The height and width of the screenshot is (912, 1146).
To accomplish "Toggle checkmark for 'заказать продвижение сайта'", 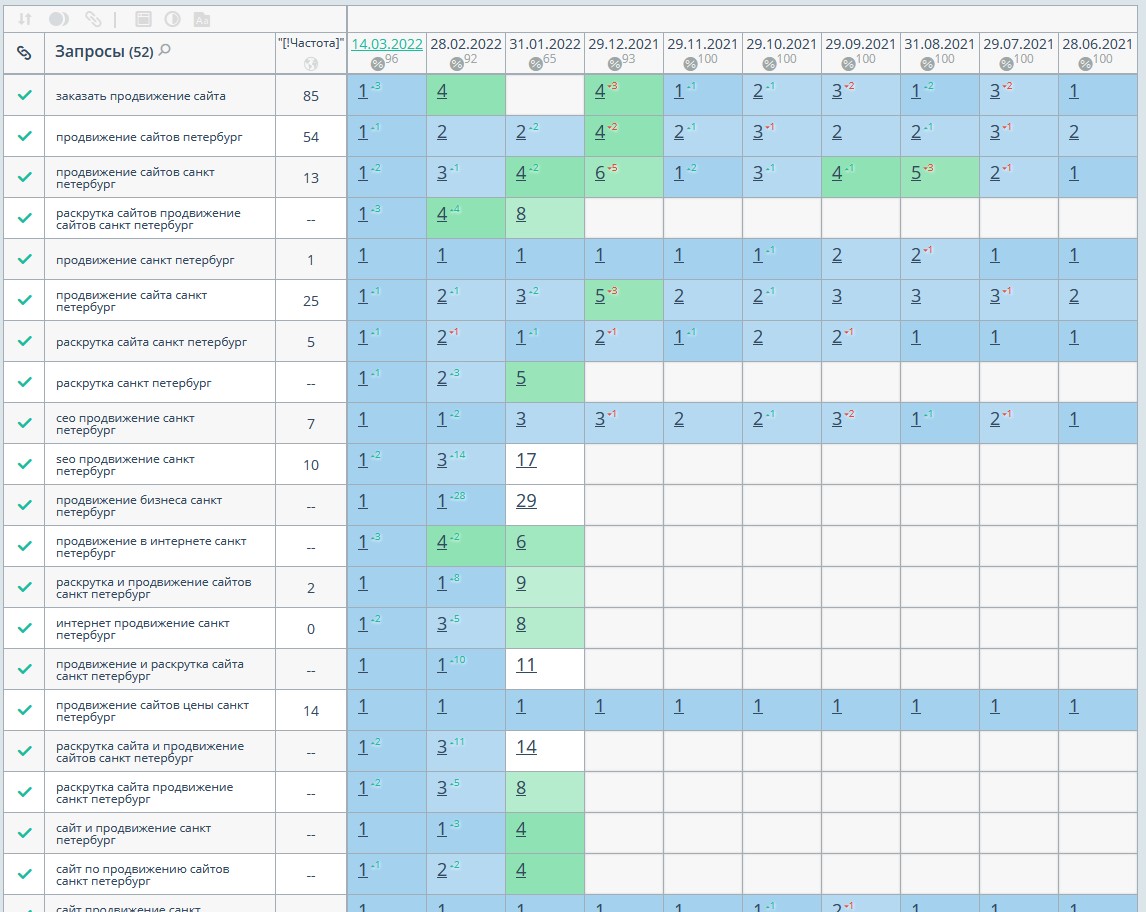I will 25,96.
